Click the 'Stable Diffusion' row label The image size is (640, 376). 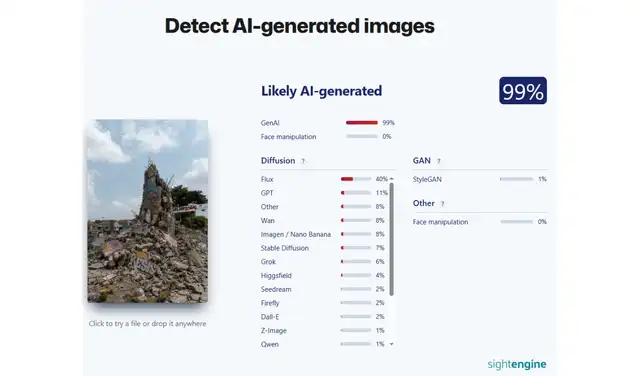click(285, 248)
